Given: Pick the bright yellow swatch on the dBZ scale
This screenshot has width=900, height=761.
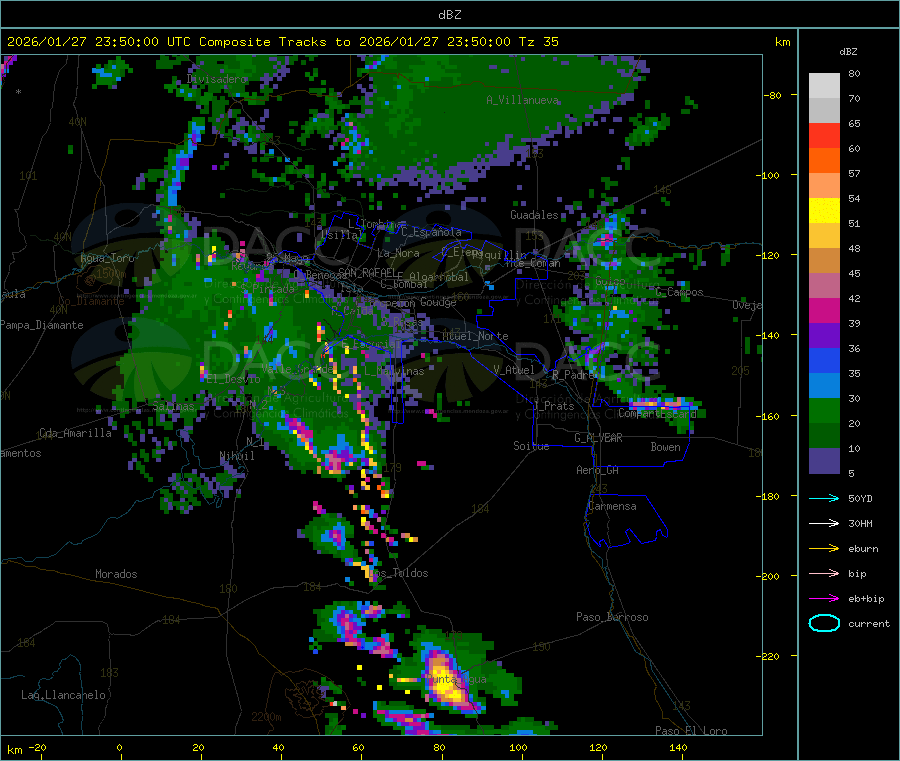Looking at the screenshot, I should 824,211.
